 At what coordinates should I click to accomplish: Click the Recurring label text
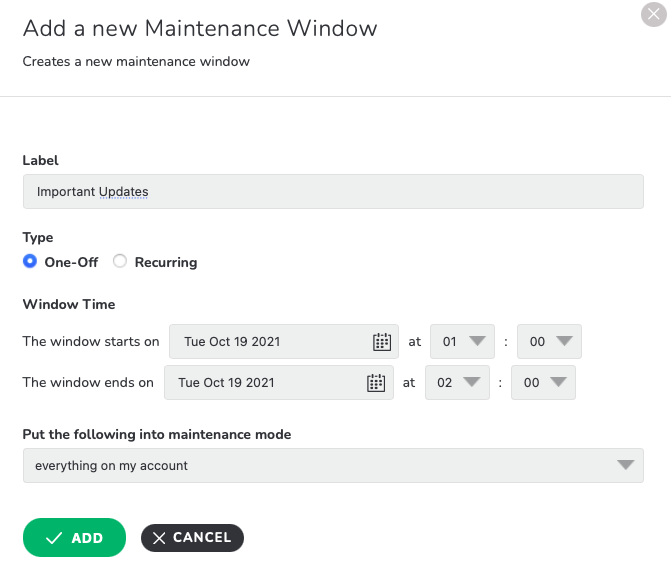pyautogui.click(x=166, y=262)
